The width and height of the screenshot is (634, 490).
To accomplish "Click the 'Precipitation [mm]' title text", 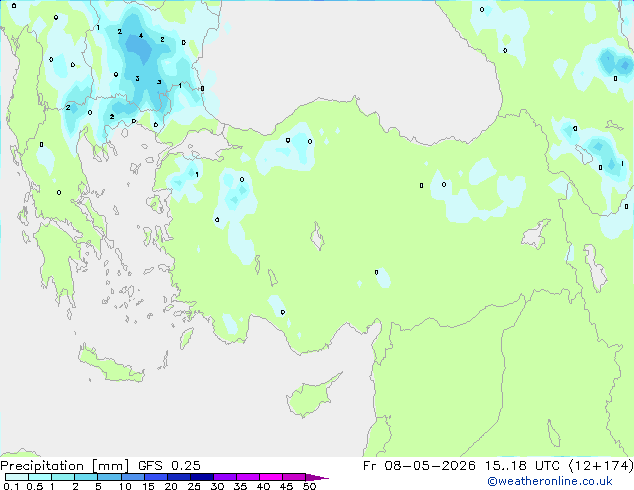I will [65, 466].
